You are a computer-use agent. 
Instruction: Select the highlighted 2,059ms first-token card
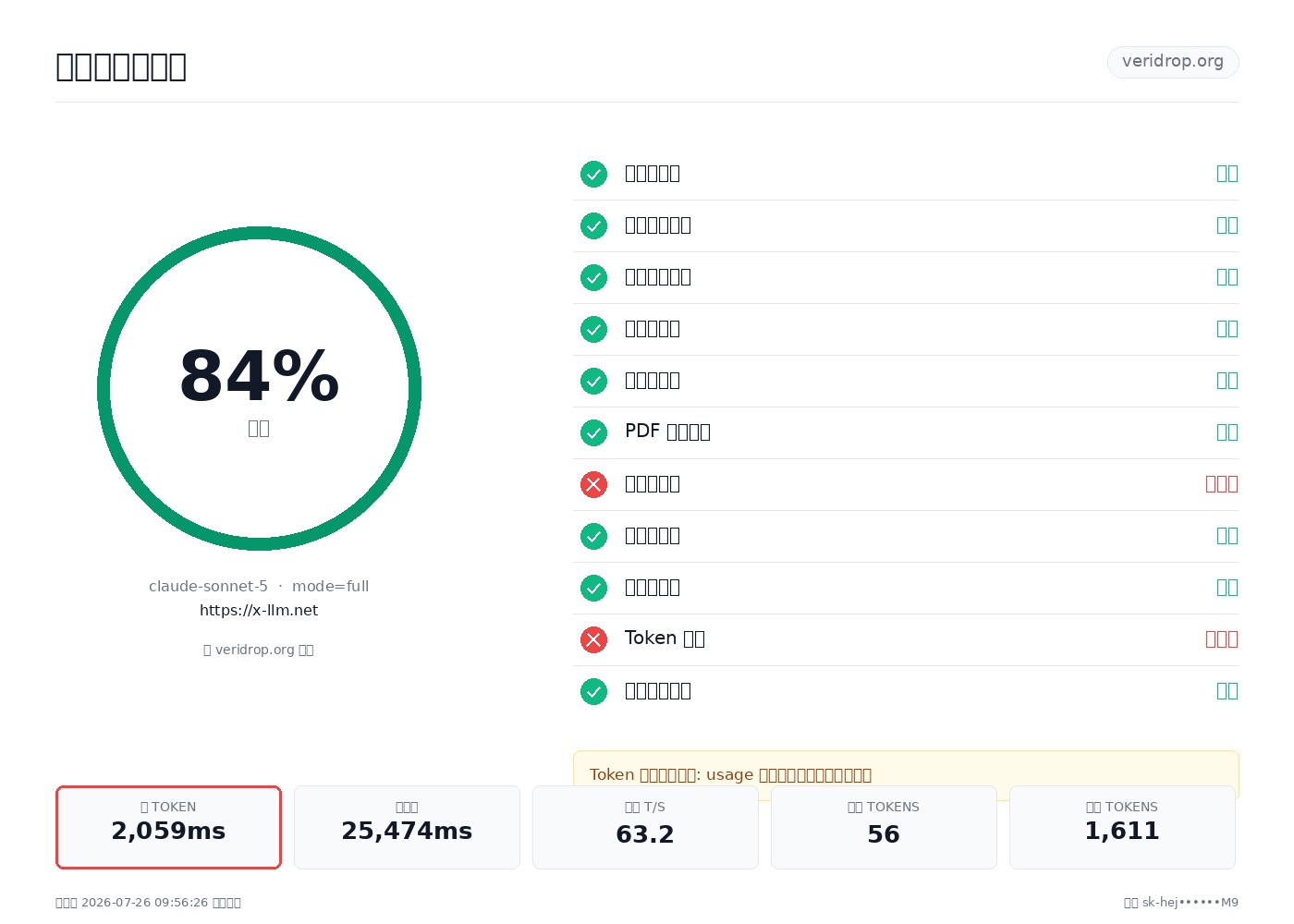pos(168,827)
